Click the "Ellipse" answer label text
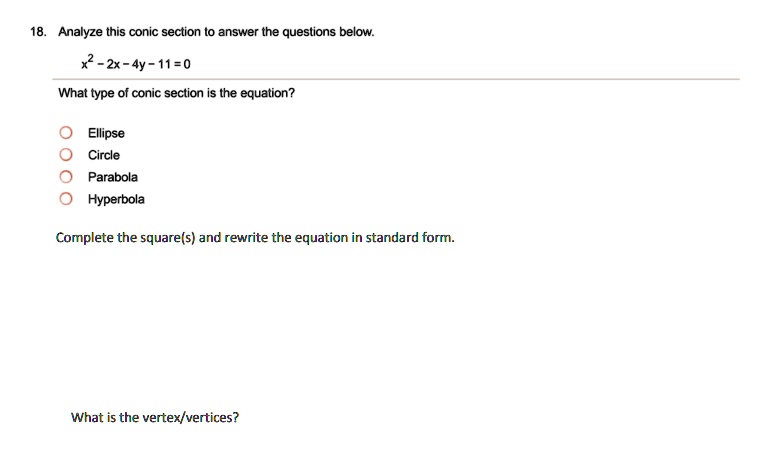Viewport: 780px width, 471px height. [106, 133]
